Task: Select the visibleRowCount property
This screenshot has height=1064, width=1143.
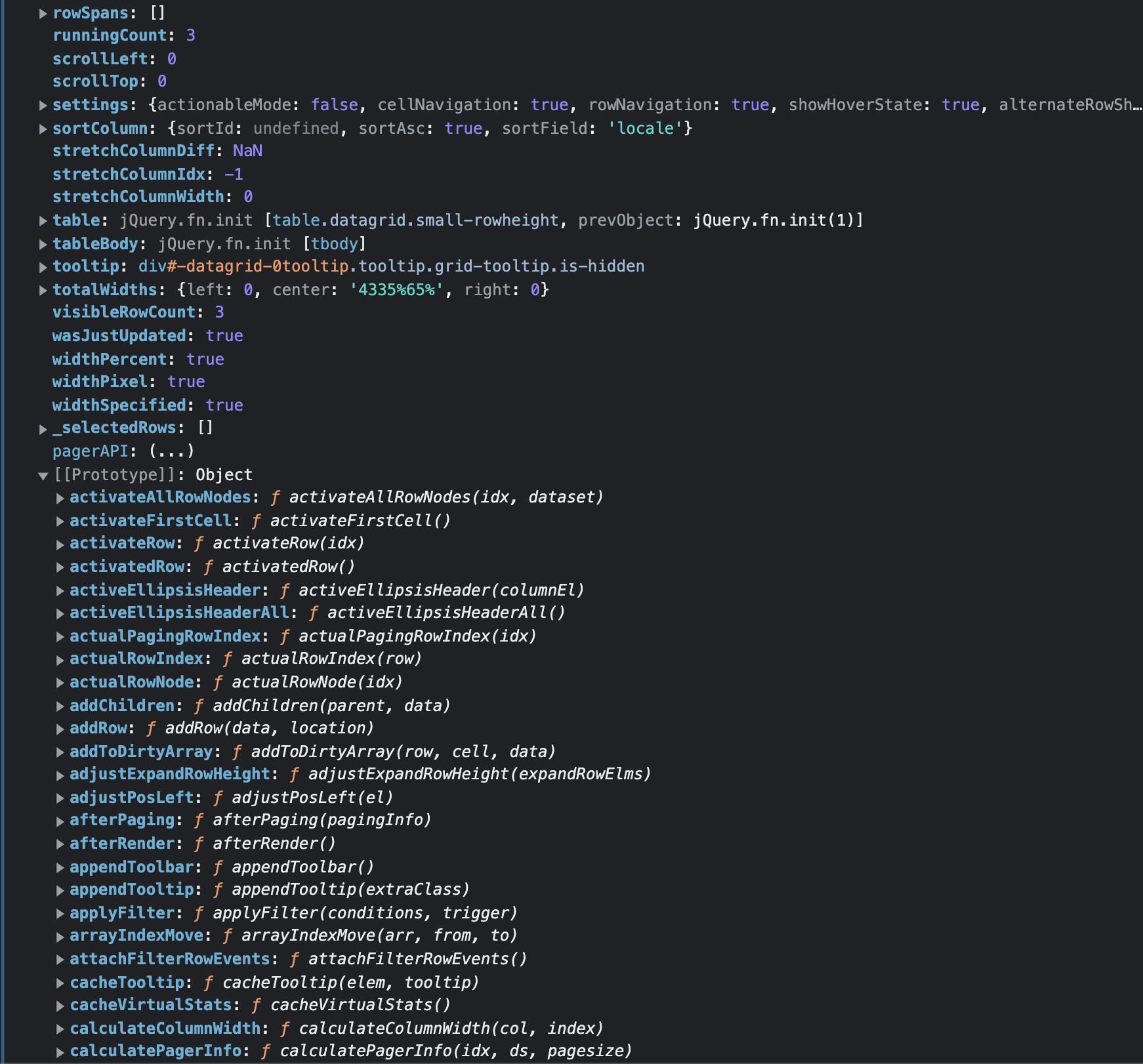Action: [125, 312]
